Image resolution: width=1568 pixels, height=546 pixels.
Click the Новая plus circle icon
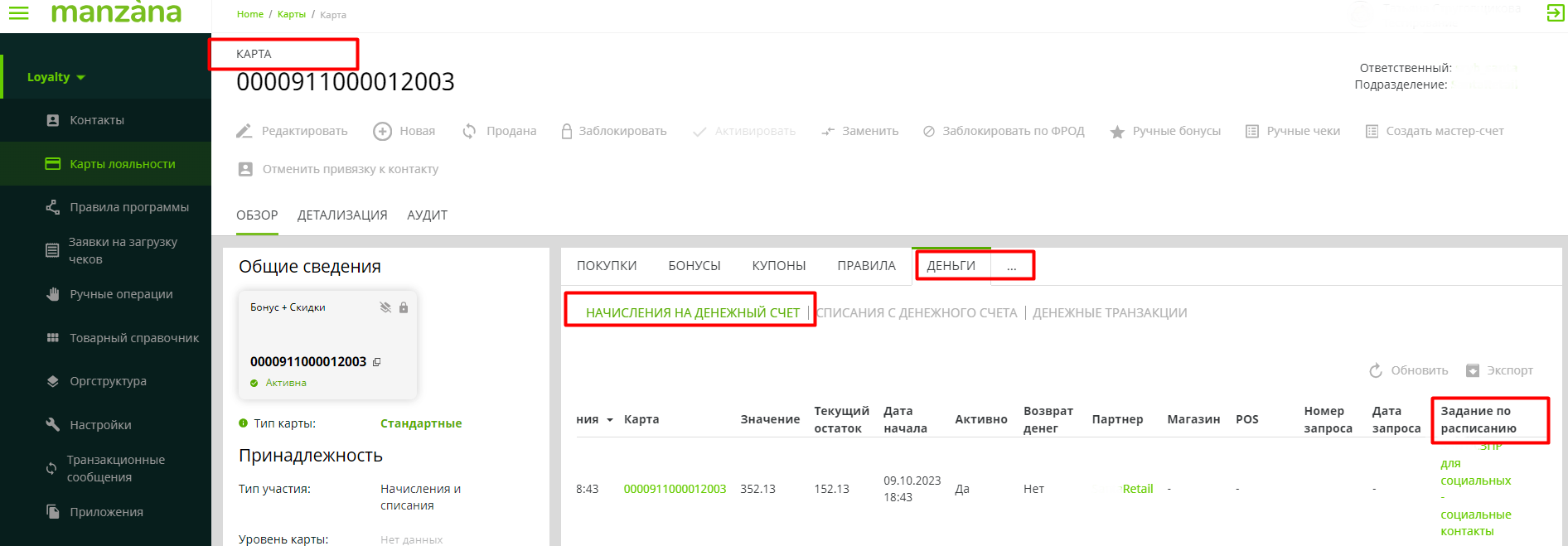coord(382,131)
